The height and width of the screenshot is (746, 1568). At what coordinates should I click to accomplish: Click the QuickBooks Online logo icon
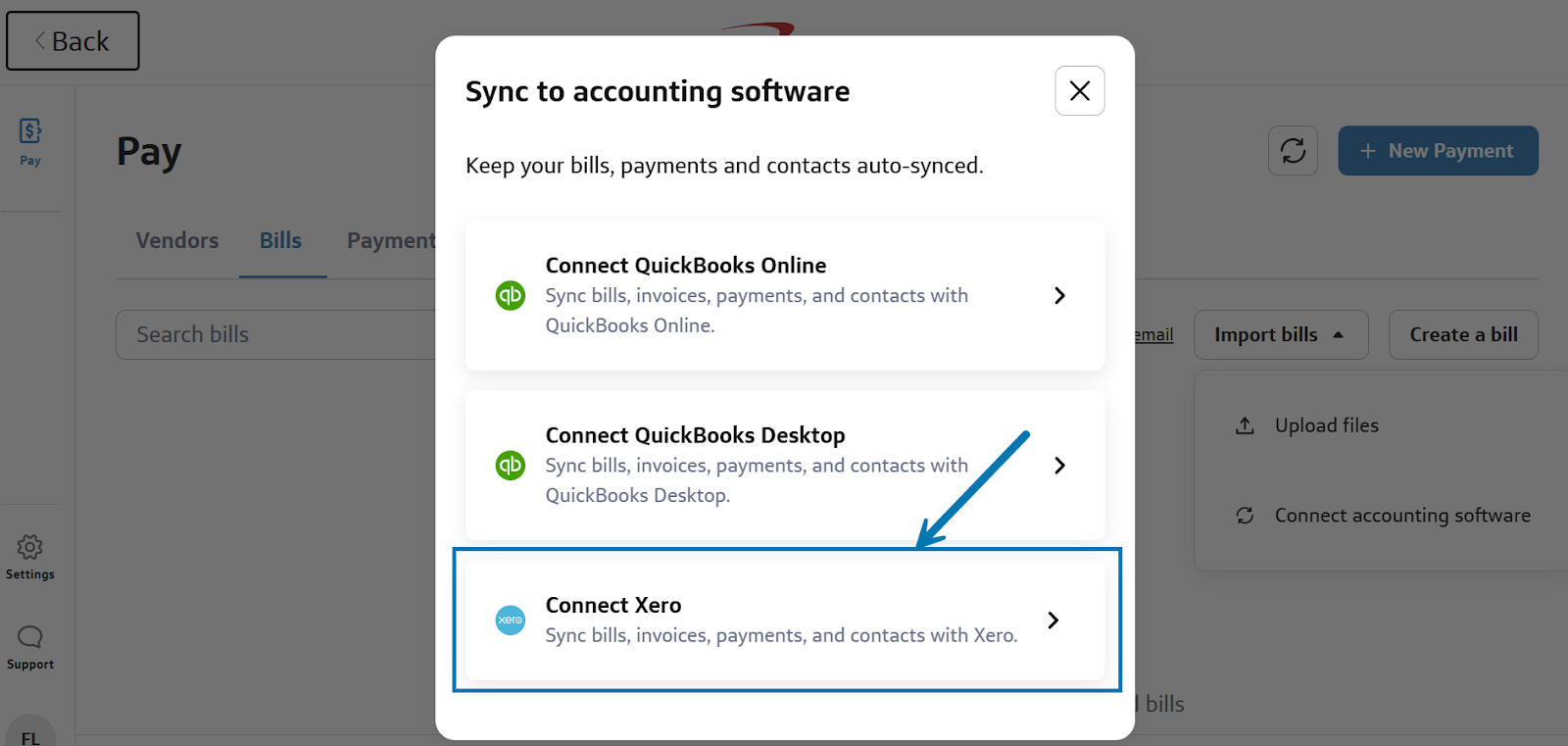tap(511, 295)
